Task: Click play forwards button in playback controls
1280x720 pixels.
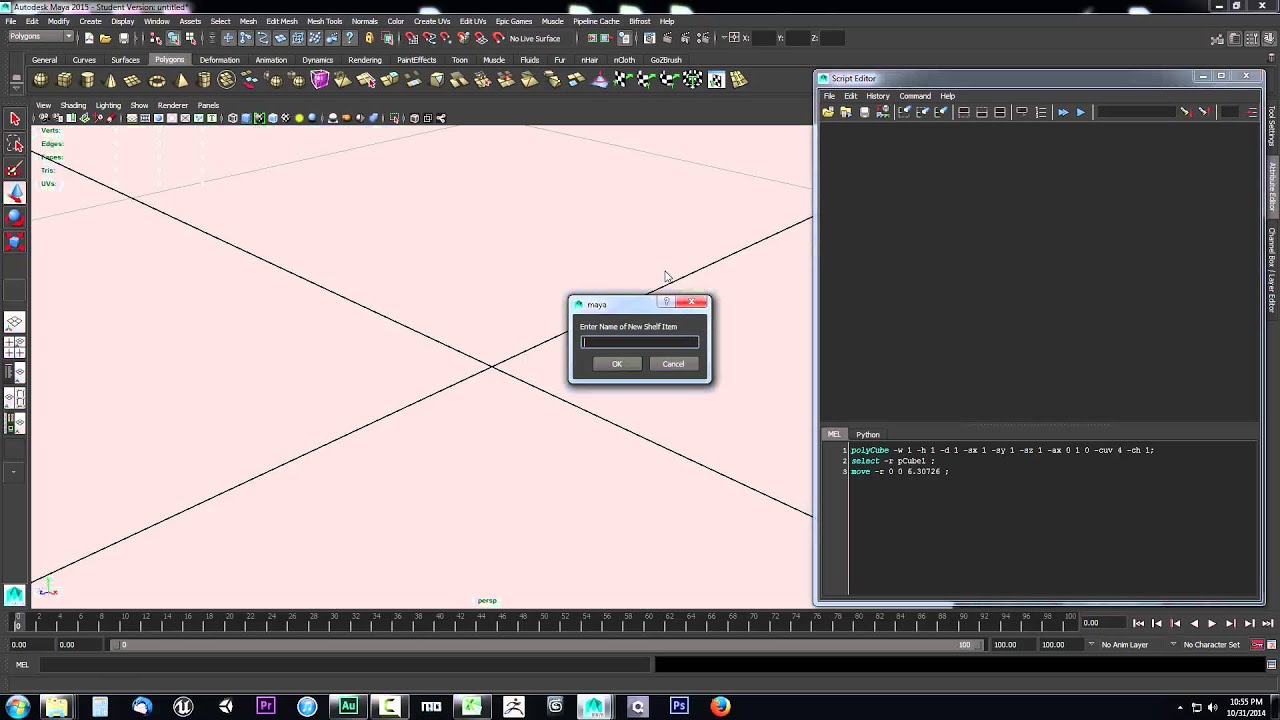Action: (1212, 623)
